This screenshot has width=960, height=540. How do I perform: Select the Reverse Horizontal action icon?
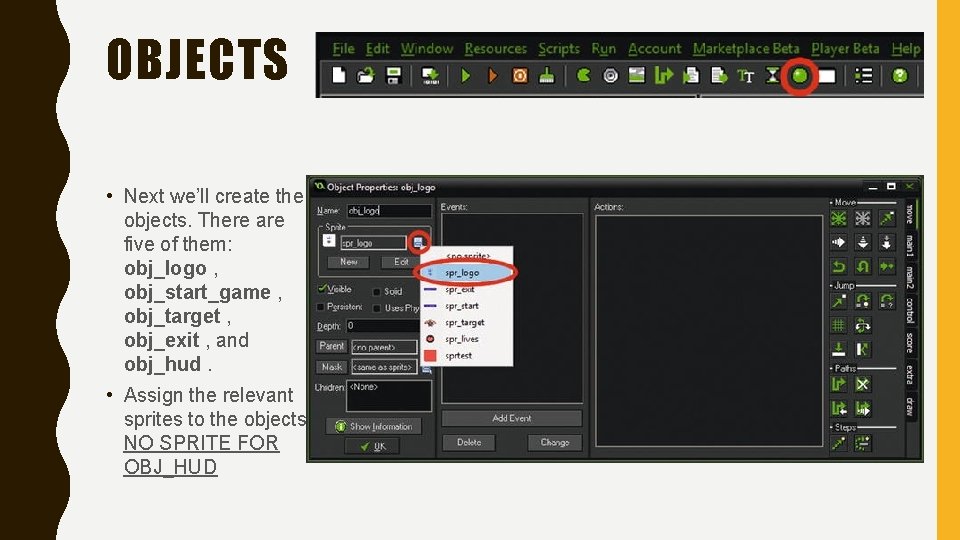pyautogui.click(x=838, y=266)
